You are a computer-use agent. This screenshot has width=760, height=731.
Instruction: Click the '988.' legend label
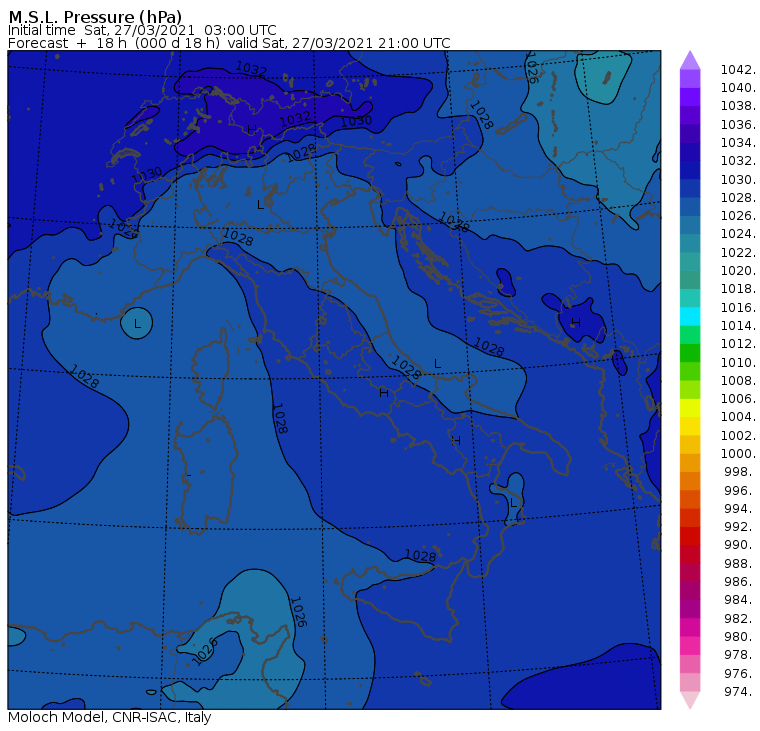coord(740,564)
